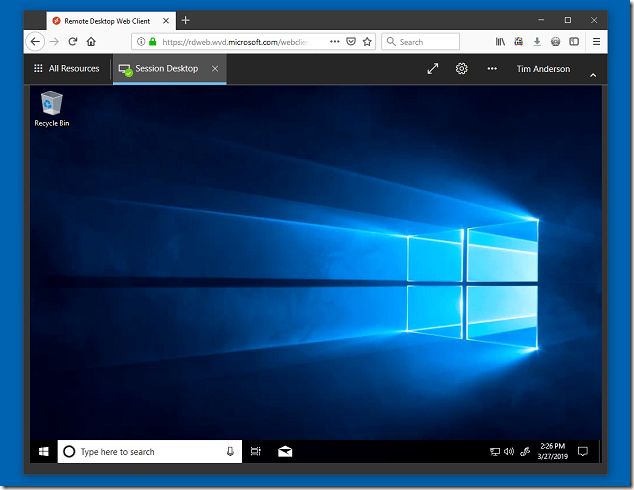
Task: Click the link/pen icon in system tray
Action: [x=525, y=452]
